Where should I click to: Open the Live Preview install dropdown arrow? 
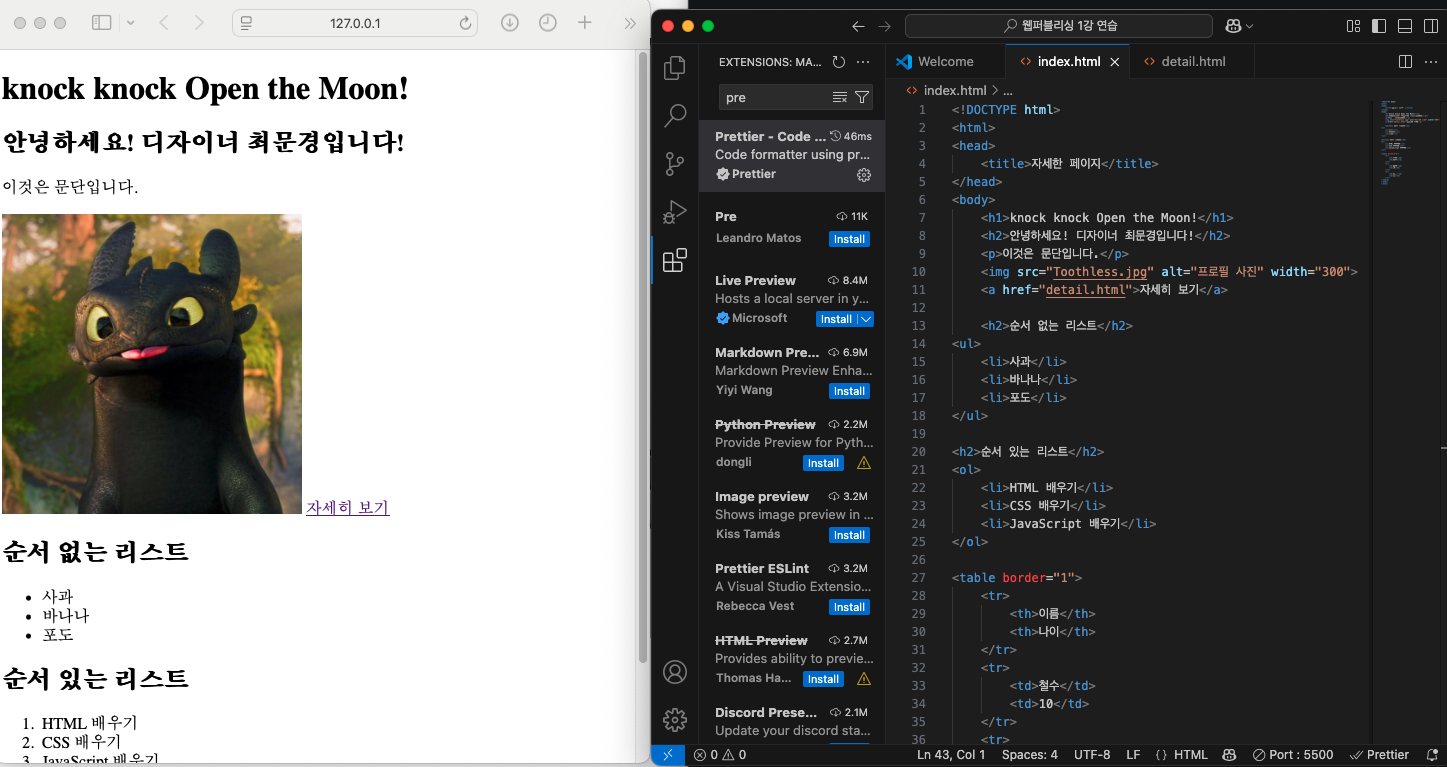click(866, 319)
